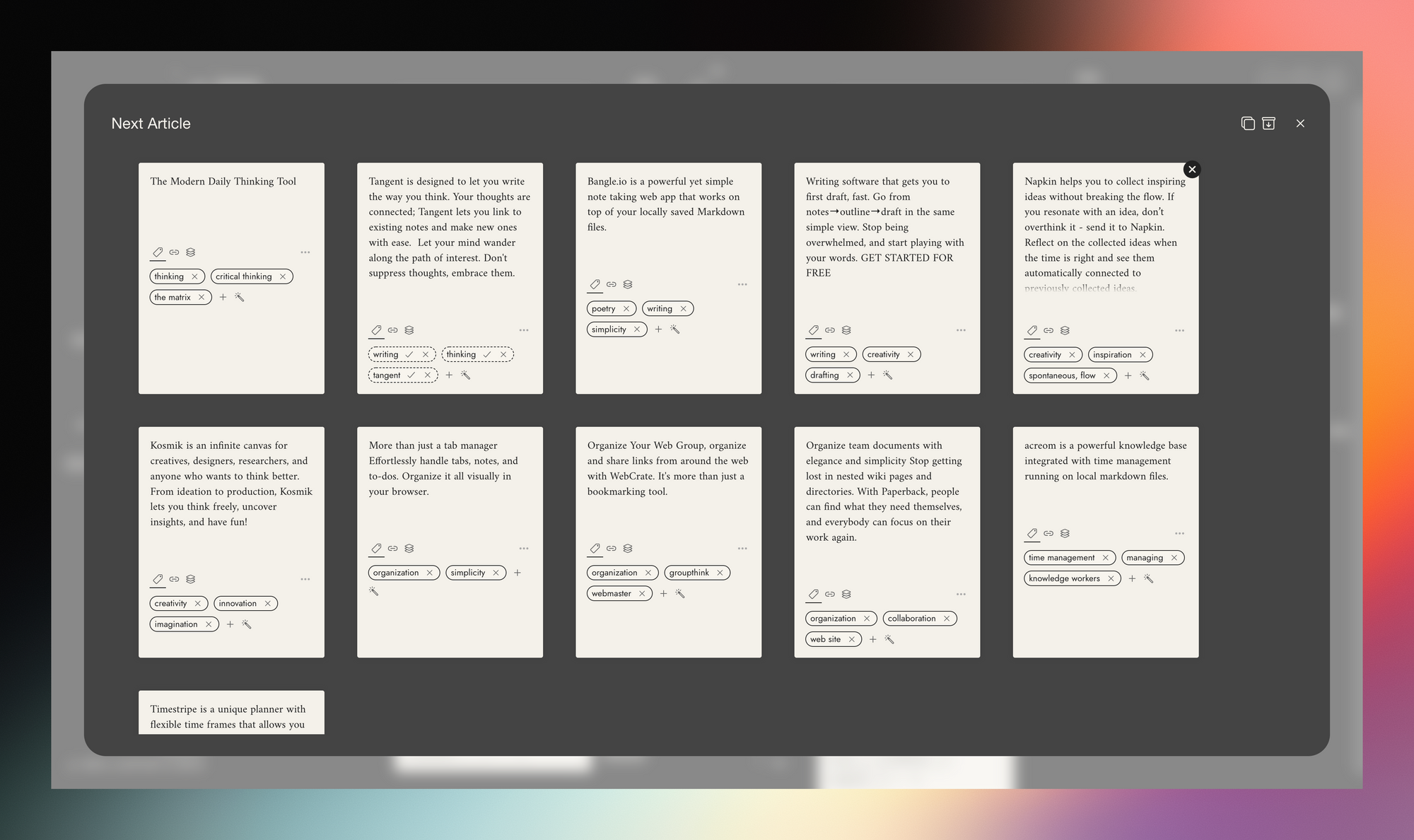Add a tag on the acreom card
This screenshot has width=1414, height=840.
pyautogui.click(x=1132, y=578)
